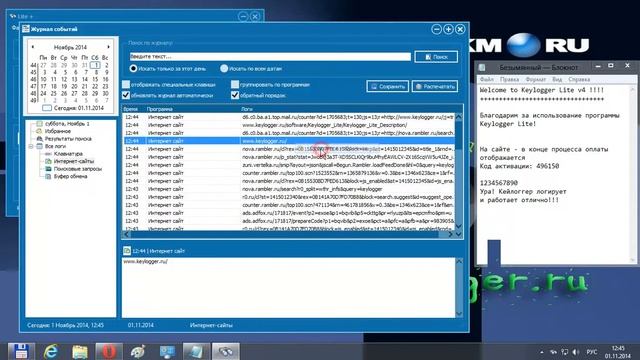Open суббота, Ноябрь 1 tree item
This screenshot has width=640, height=360.
pos(67,123)
